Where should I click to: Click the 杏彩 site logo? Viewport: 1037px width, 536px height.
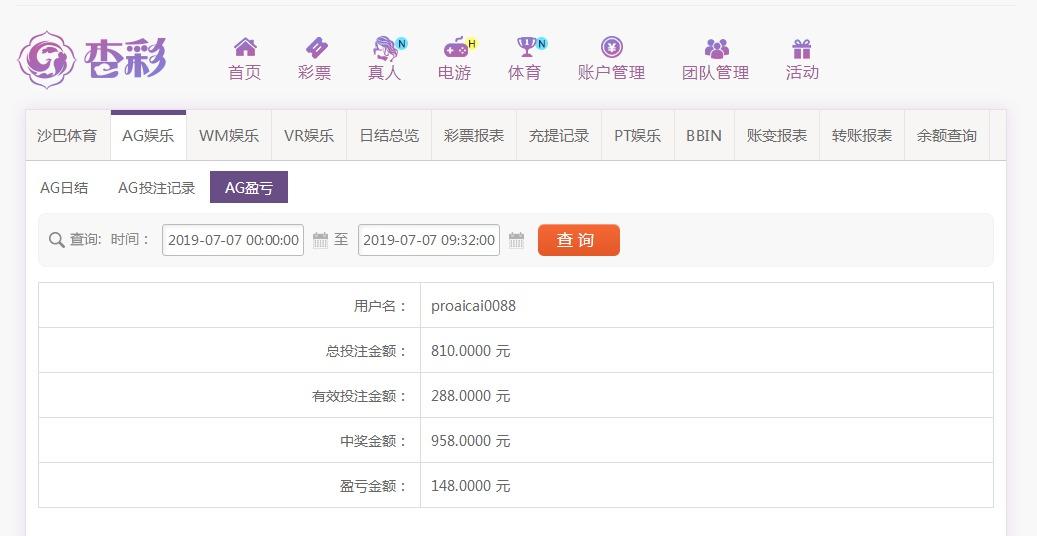[x=92, y=59]
